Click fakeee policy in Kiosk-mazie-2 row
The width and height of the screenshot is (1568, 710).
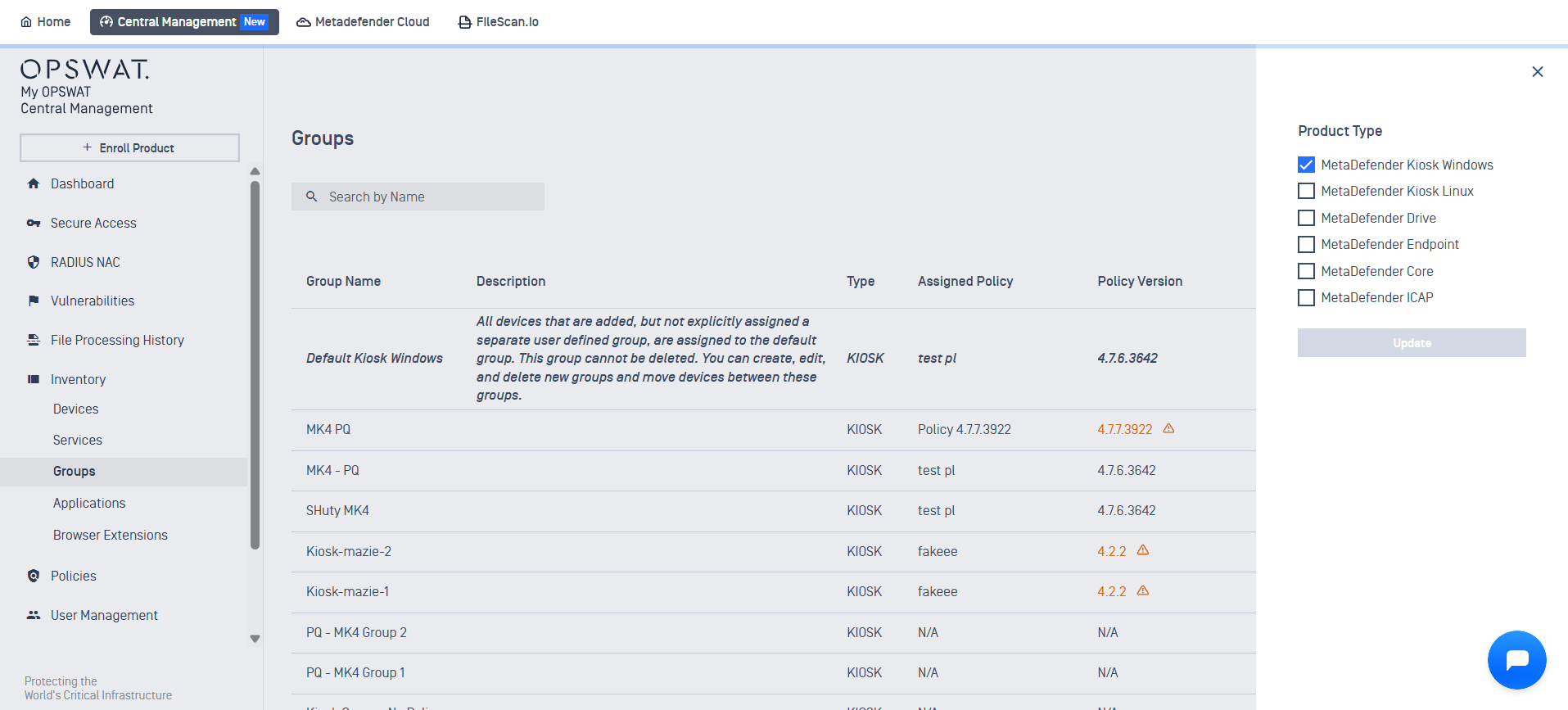coord(938,551)
